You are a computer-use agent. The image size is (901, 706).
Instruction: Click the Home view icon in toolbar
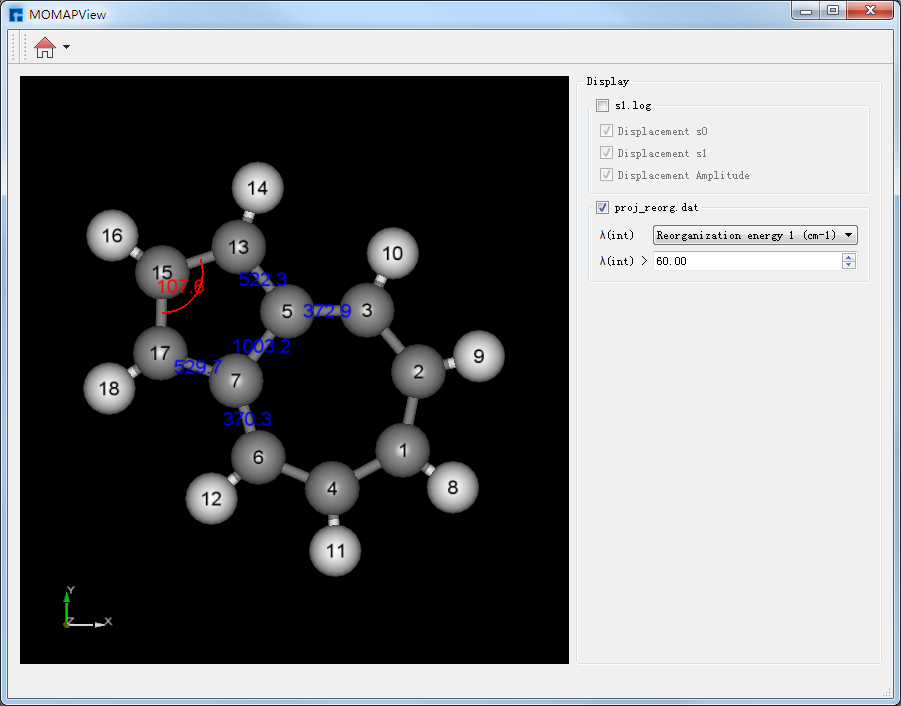44,47
